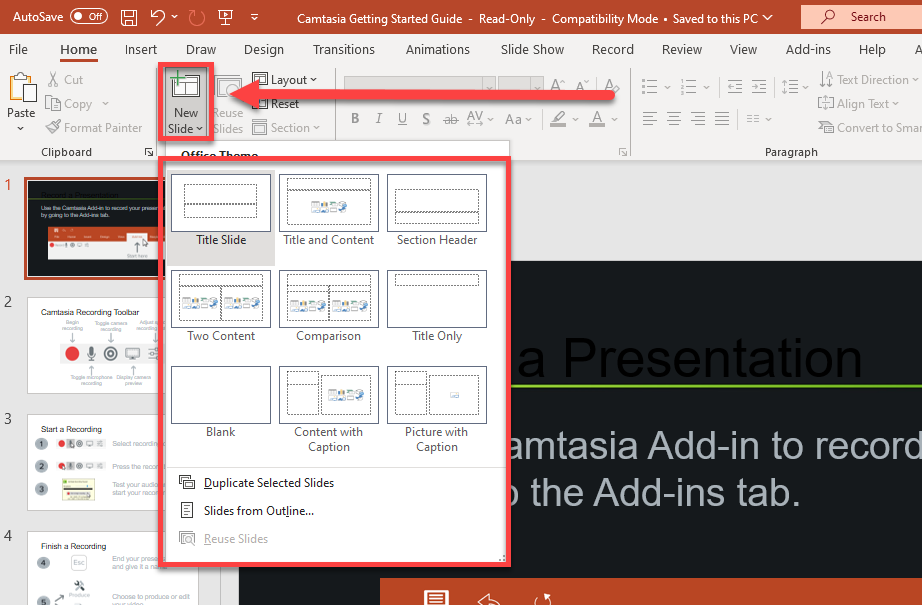Select the Format Painter tool
This screenshot has width=922, height=605.
pyautogui.click(x=94, y=127)
